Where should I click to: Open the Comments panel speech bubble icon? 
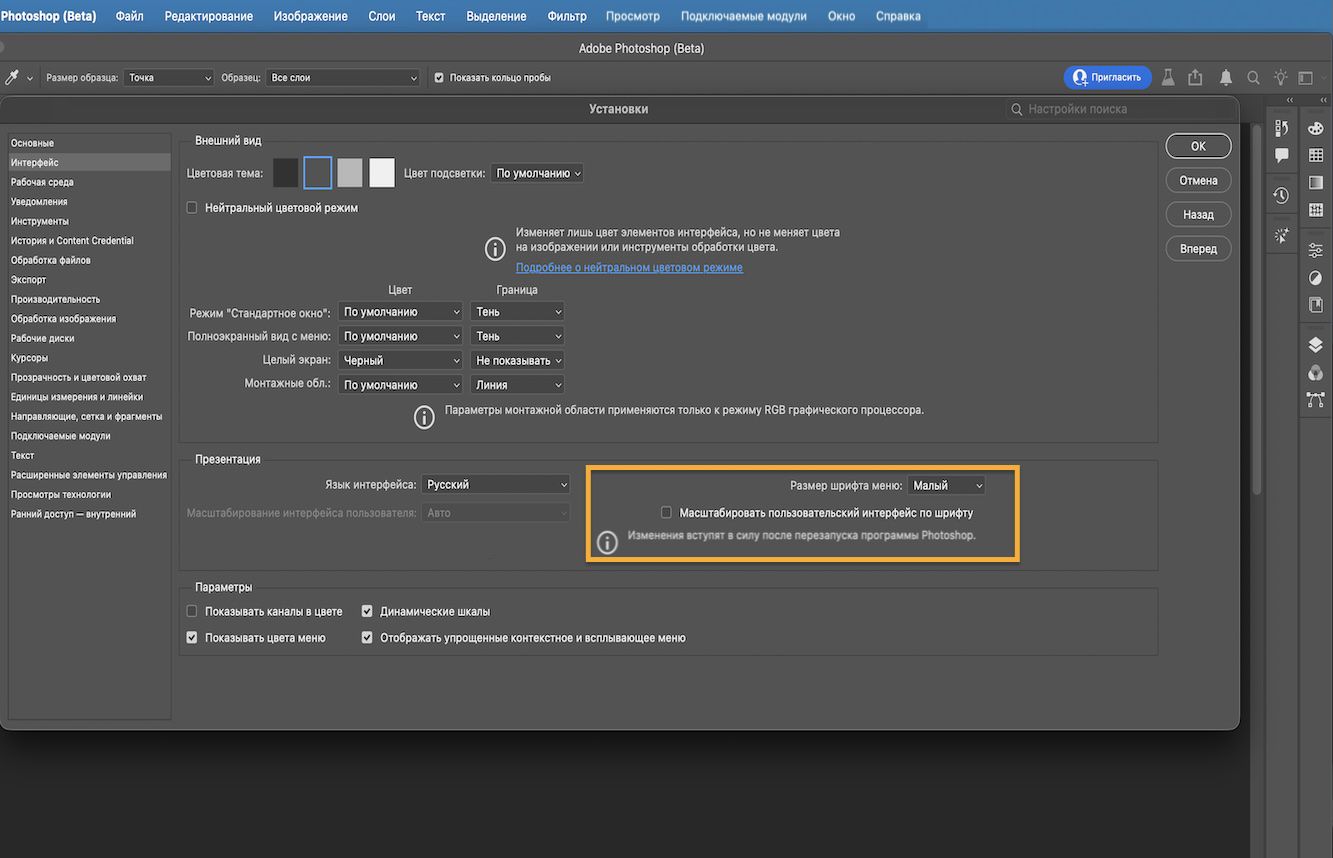click(1281, 155)
